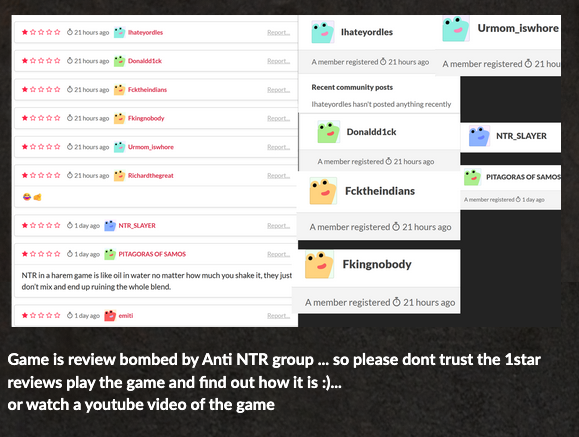Report the Fcktheindians review

[278, 90]
